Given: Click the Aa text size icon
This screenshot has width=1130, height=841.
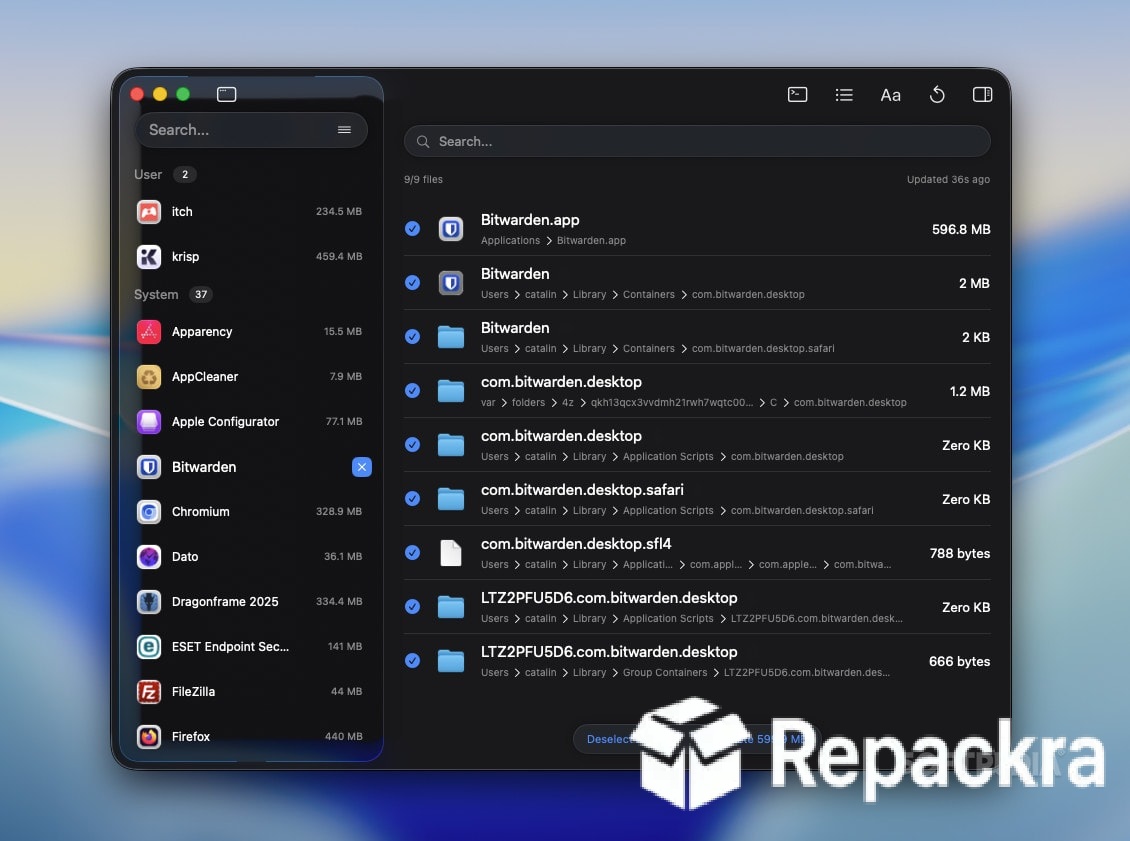Looking at the screenshot, I should coord(891,94).
